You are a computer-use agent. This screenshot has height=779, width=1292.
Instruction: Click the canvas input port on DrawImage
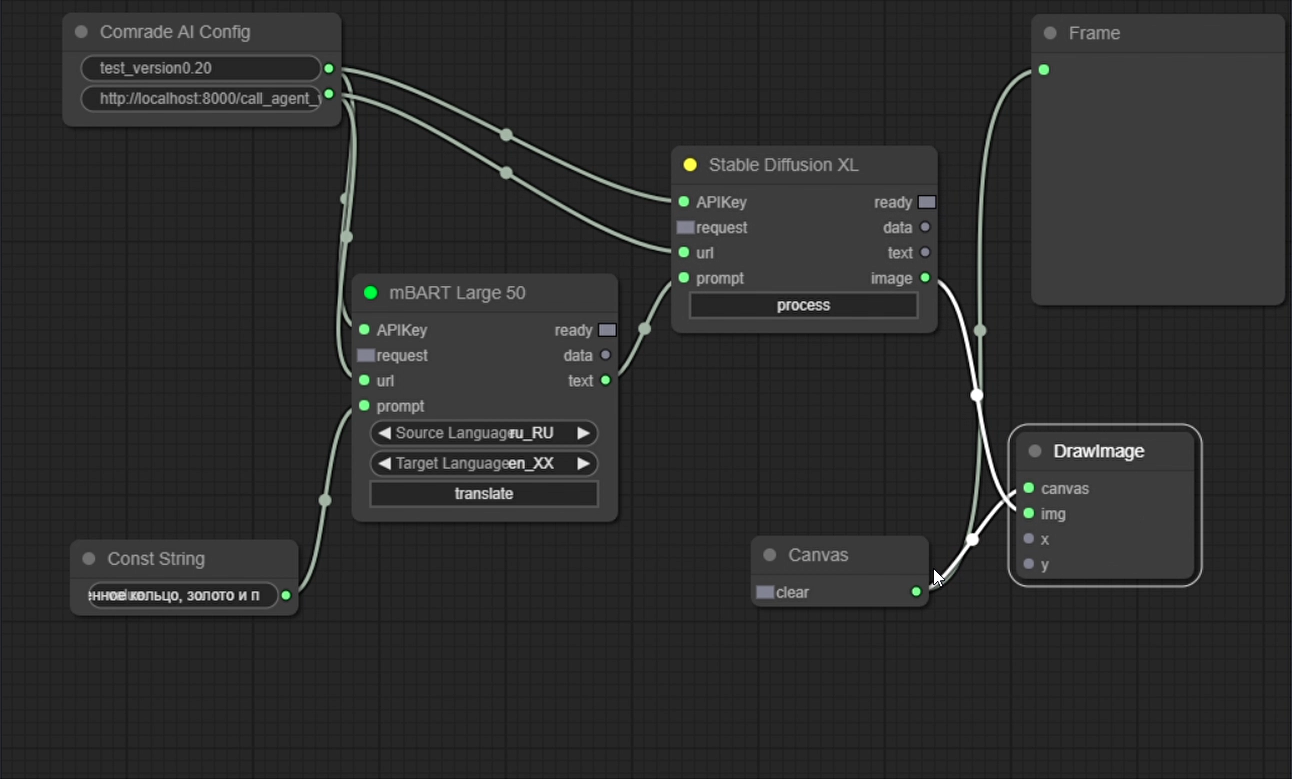pyautogui.click(x=1028, y=488)
